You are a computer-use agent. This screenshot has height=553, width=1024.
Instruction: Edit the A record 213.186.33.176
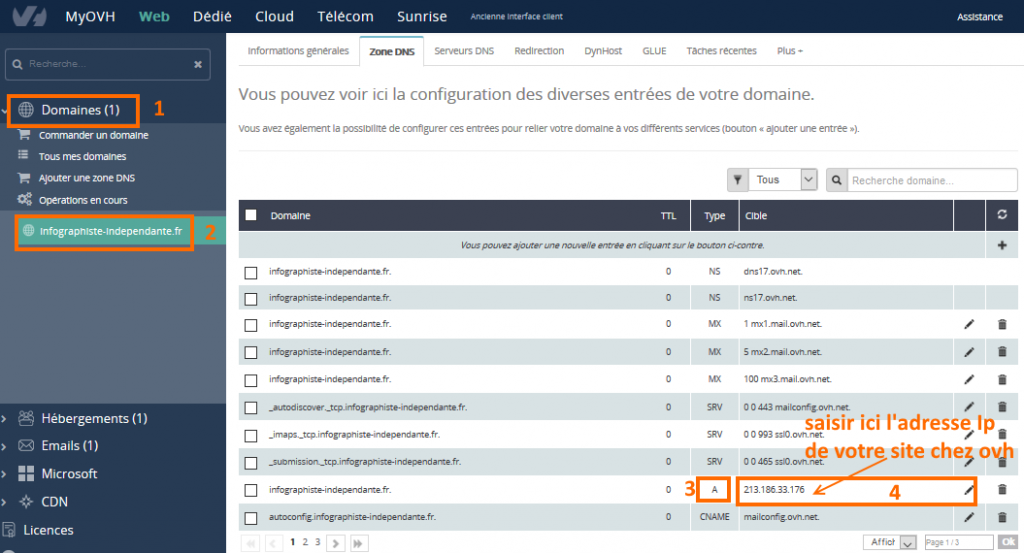point(969,490)
